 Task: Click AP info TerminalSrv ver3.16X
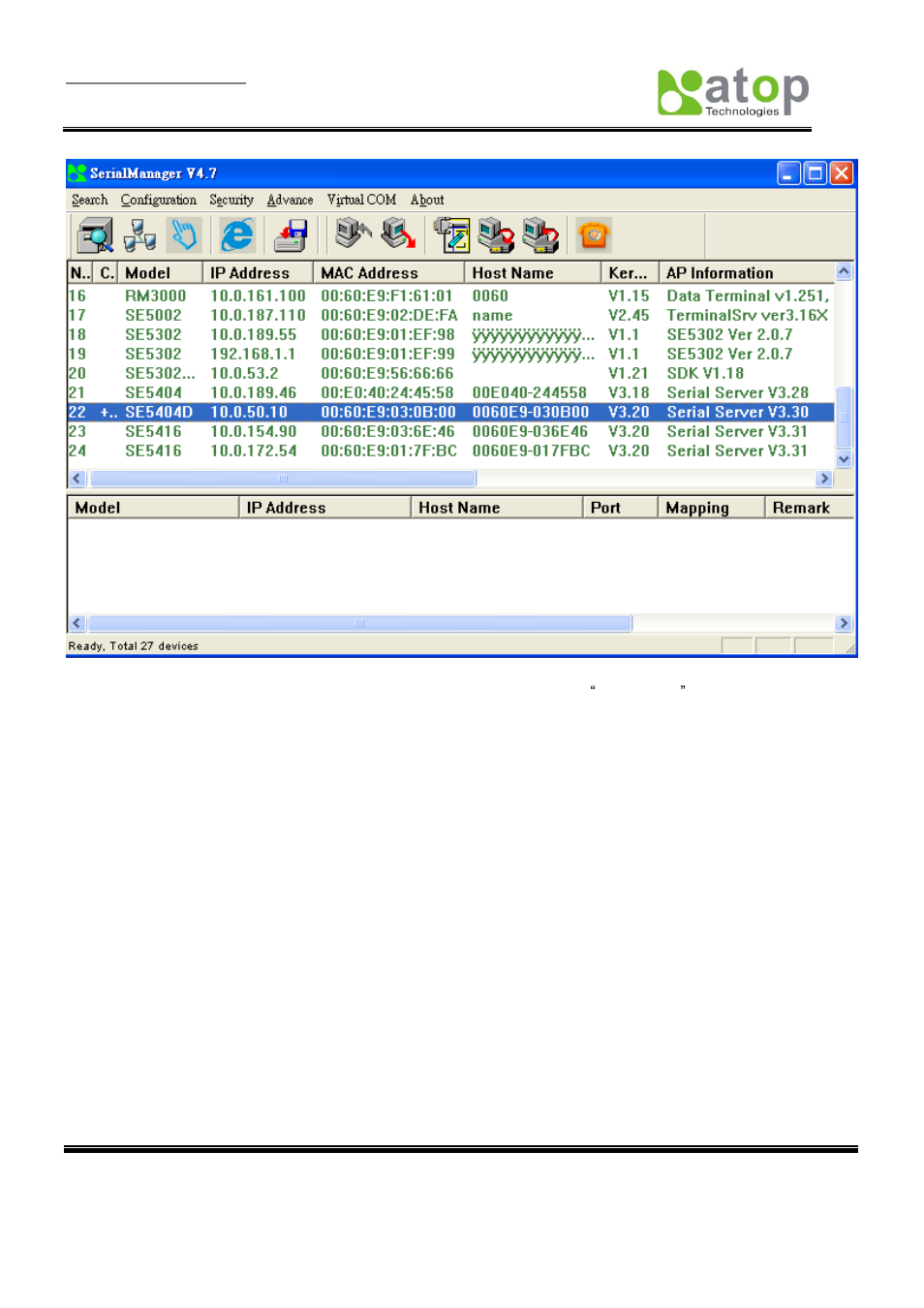pyautogui.click(x=747, y=315)
